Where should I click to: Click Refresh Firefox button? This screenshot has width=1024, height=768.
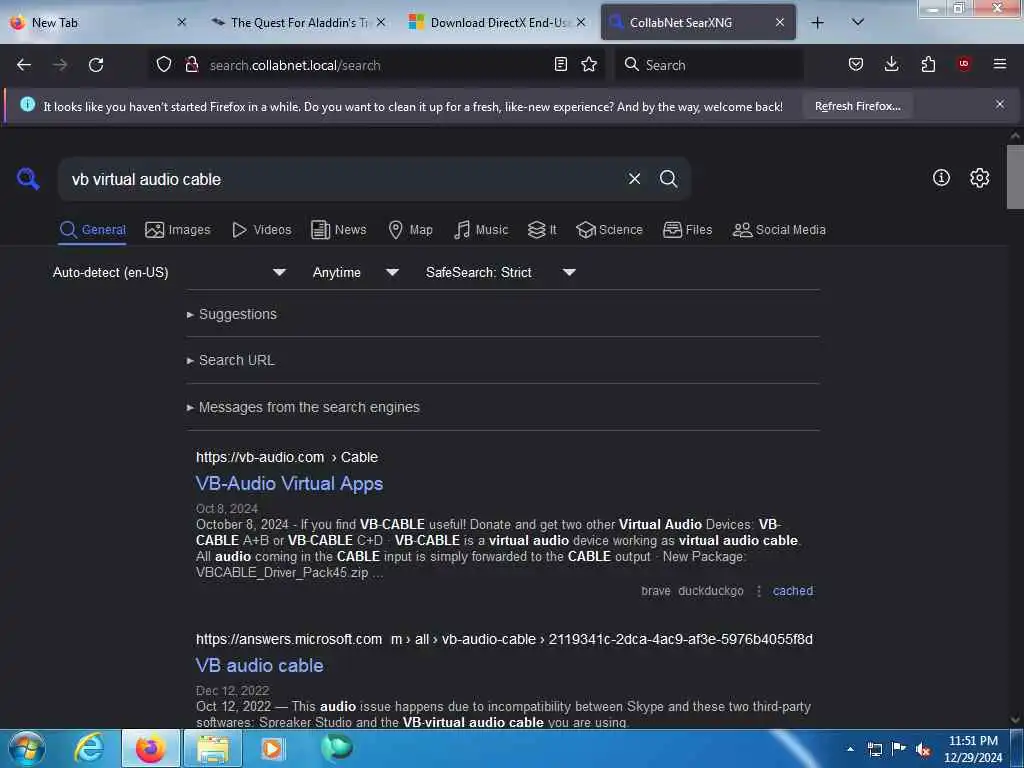pyautogui.click(x=857, y=106)
